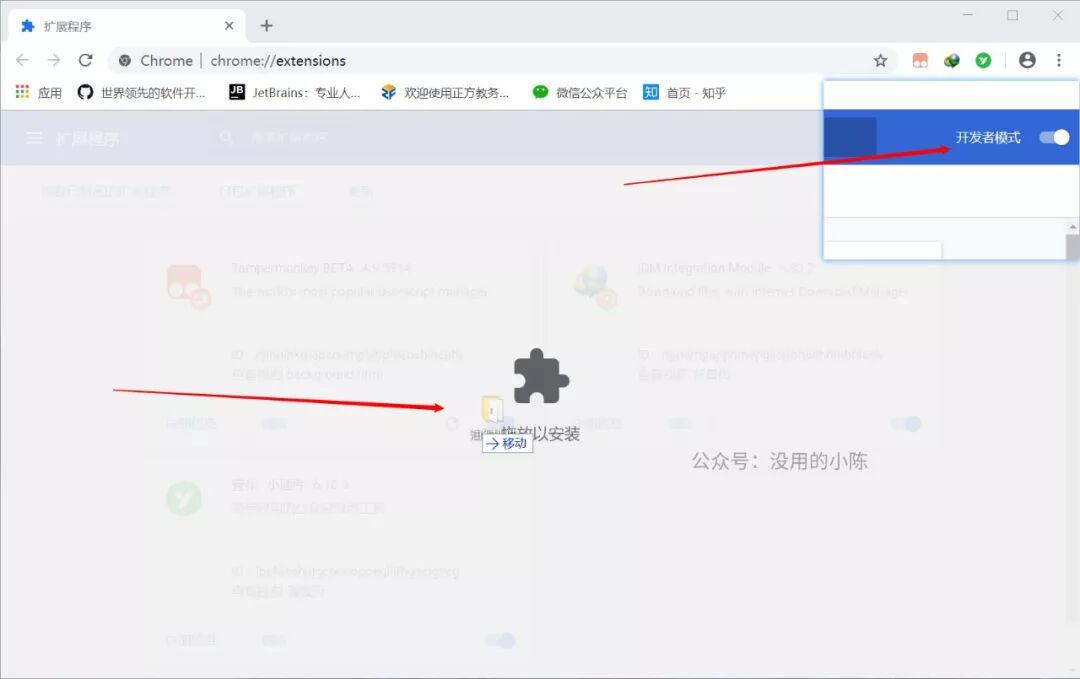Open the 首页 - 知乎 bookmark

coord(684,92)
